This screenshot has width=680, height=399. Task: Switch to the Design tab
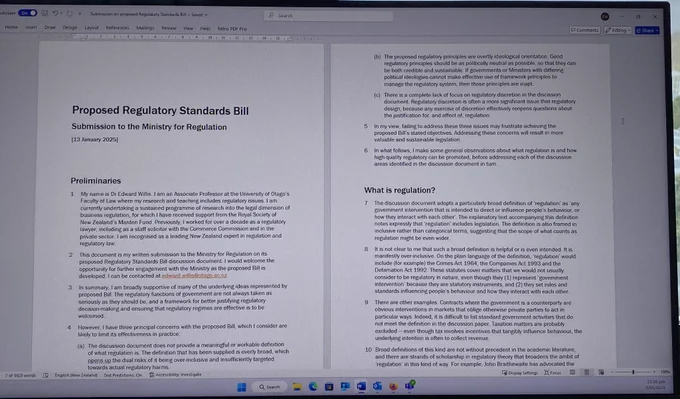[70, 27]
